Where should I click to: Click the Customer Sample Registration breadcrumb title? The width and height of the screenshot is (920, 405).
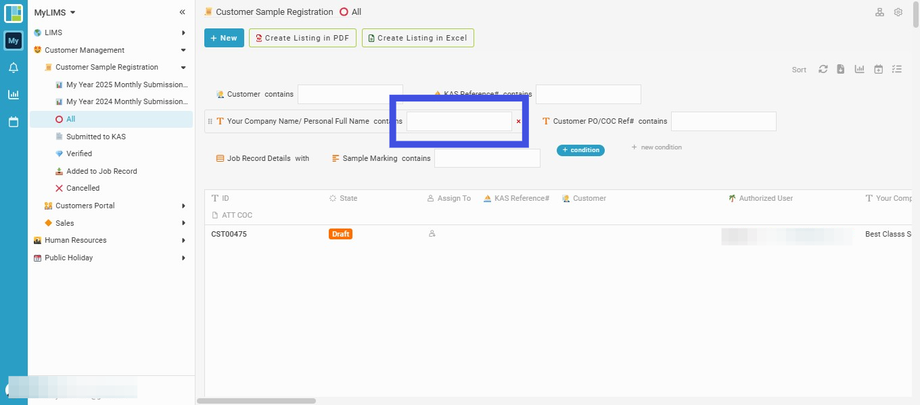click(x=274, y=12)
